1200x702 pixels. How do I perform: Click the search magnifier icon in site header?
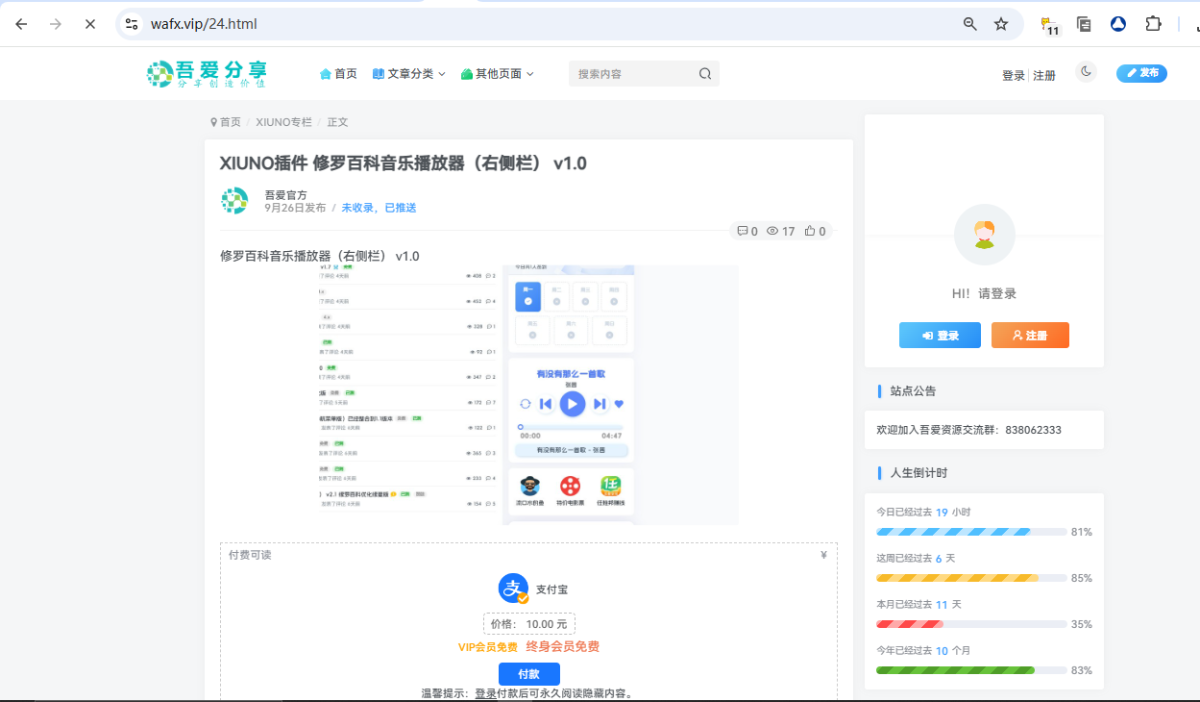click(x=705, y=74)
